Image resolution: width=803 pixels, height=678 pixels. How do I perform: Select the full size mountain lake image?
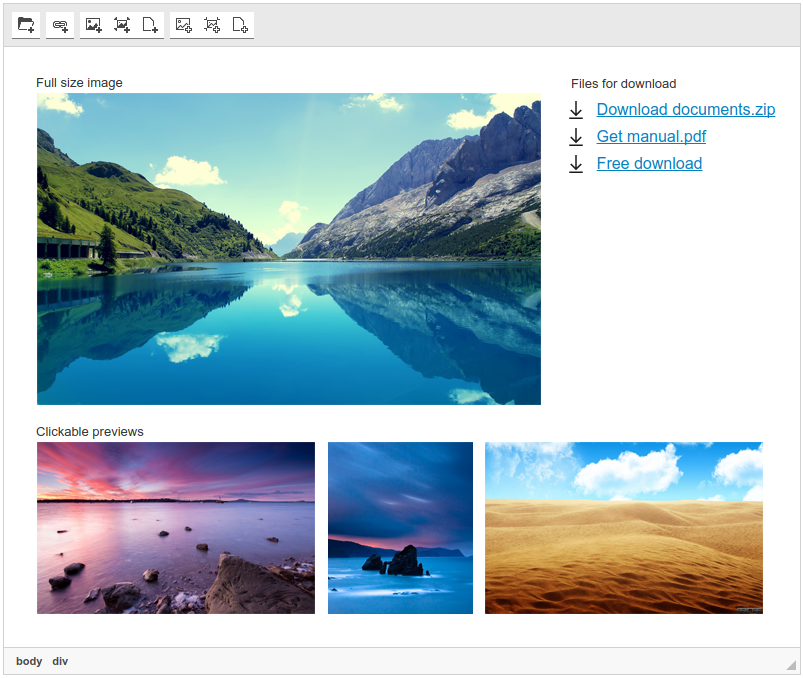(288, 249)
